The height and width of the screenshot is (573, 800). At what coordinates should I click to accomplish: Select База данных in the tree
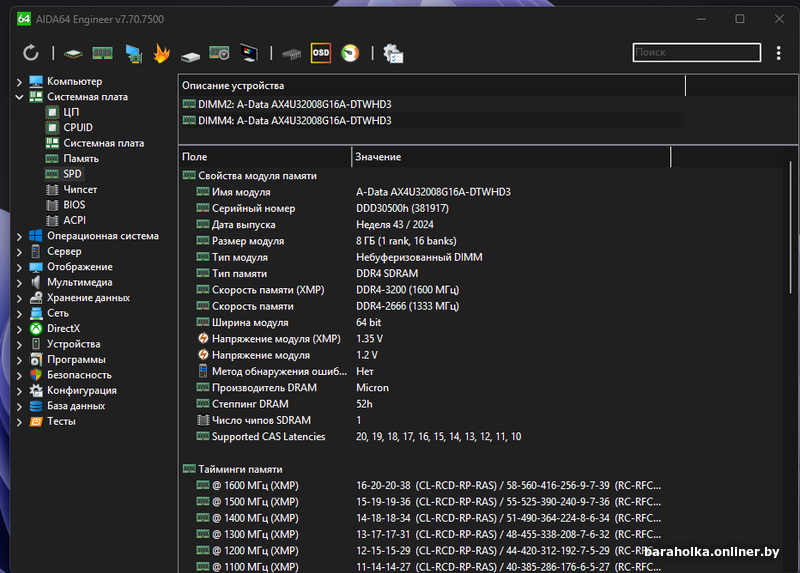tap(76, 406)
